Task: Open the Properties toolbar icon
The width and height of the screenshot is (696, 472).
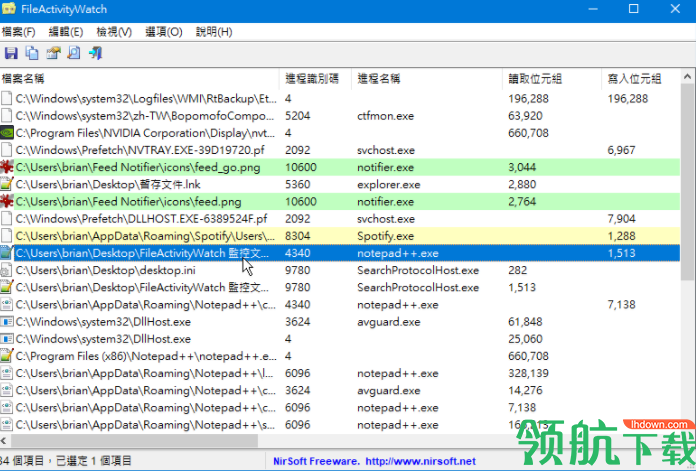Action: (x=53, y=53)
